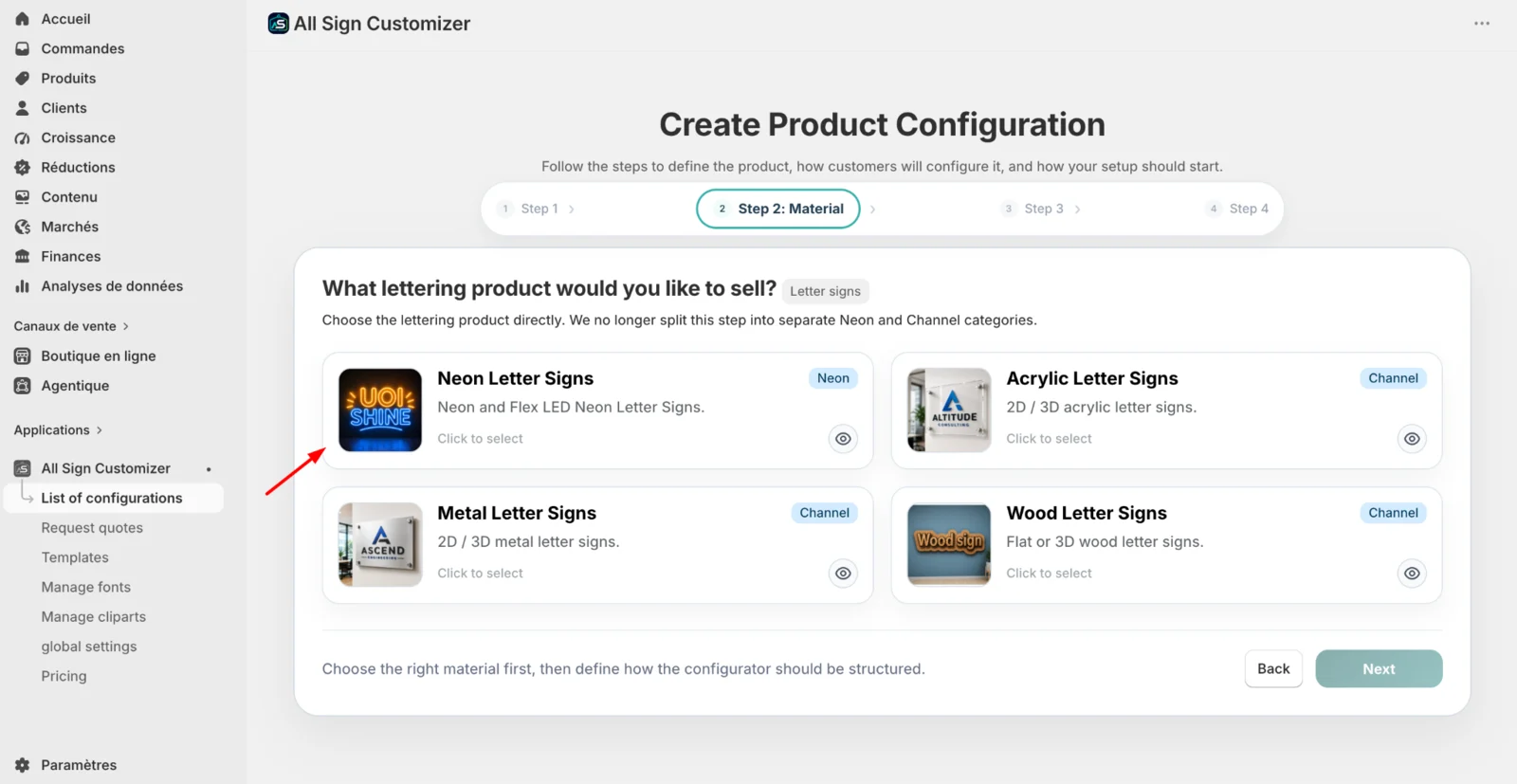Click the Analyses de données chart icon
Image resolution: width=1517 pixels, height=784 pixels.
click(23, 286)
